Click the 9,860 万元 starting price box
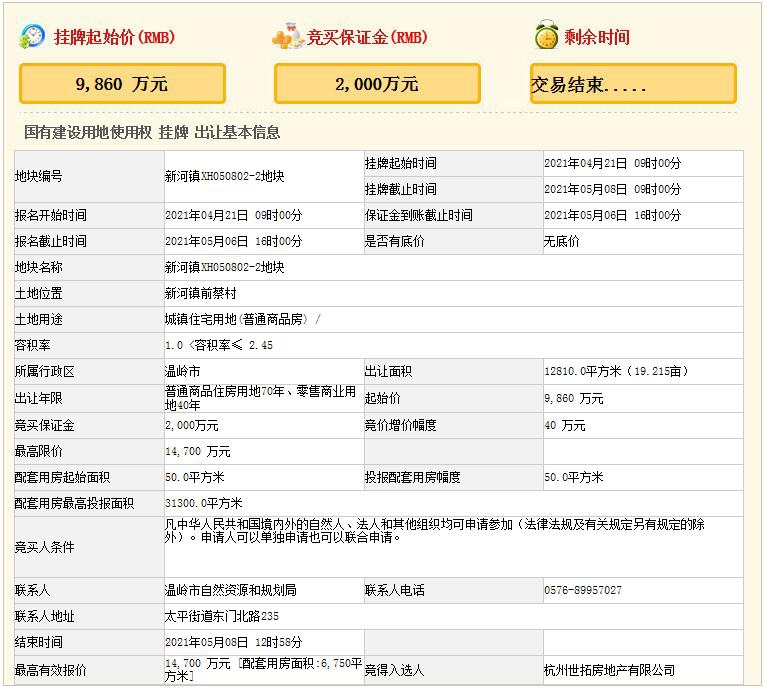The image size is (767, 688). pos(122,84)
